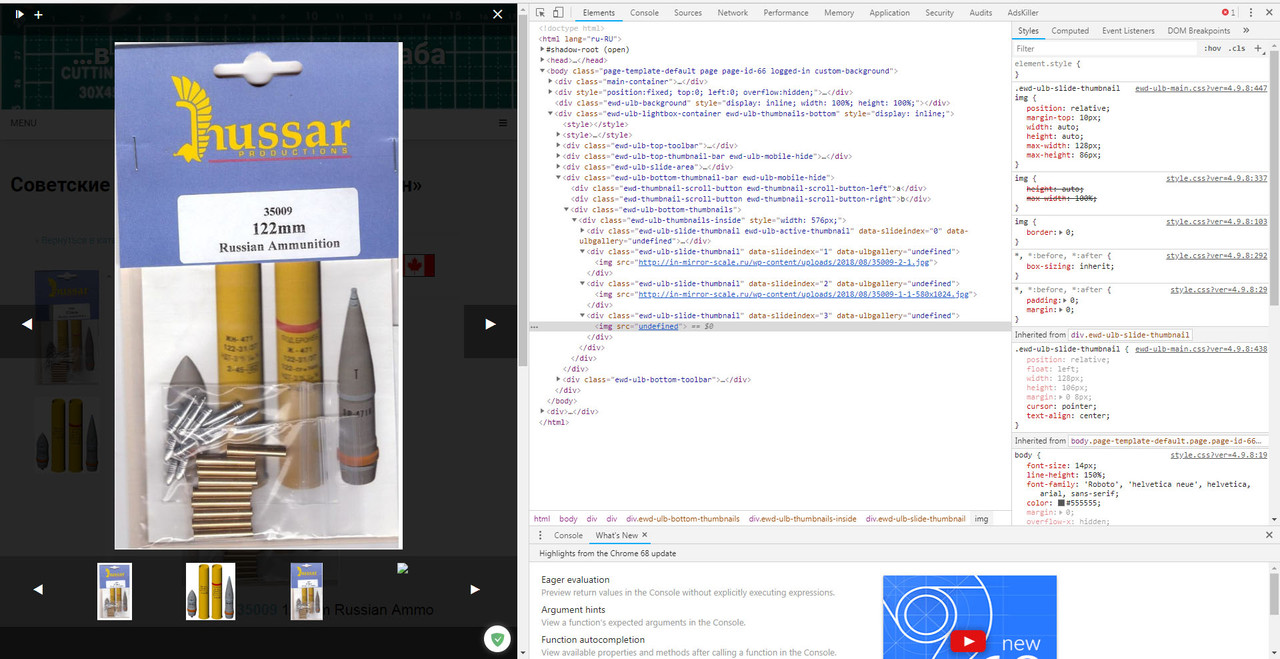Start the lightbox slideshow autoplay
Viewport: 1280px width, 659px height.
pos(19,14)
